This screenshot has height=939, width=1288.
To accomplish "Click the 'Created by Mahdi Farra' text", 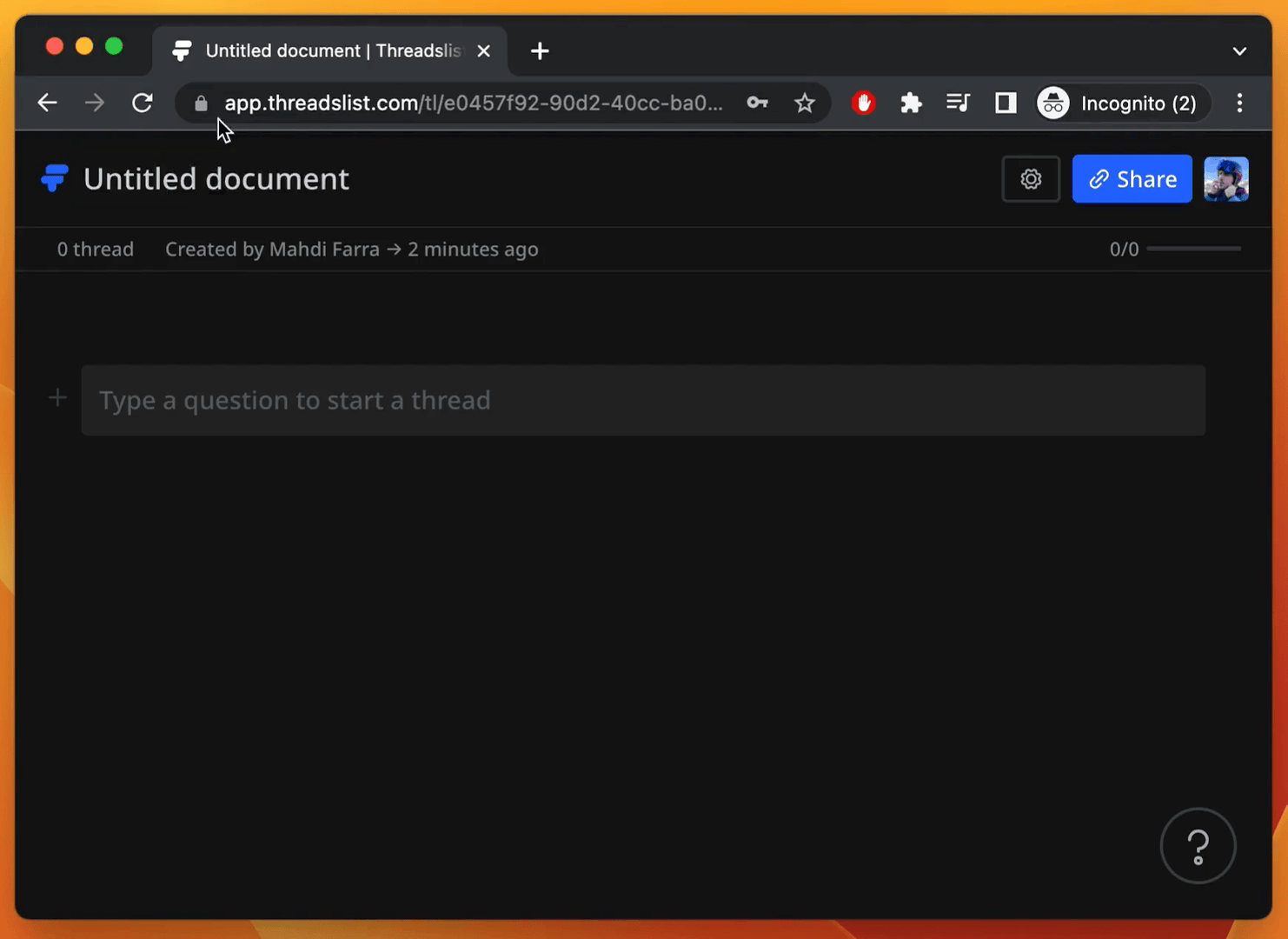I will pos(272,250).
